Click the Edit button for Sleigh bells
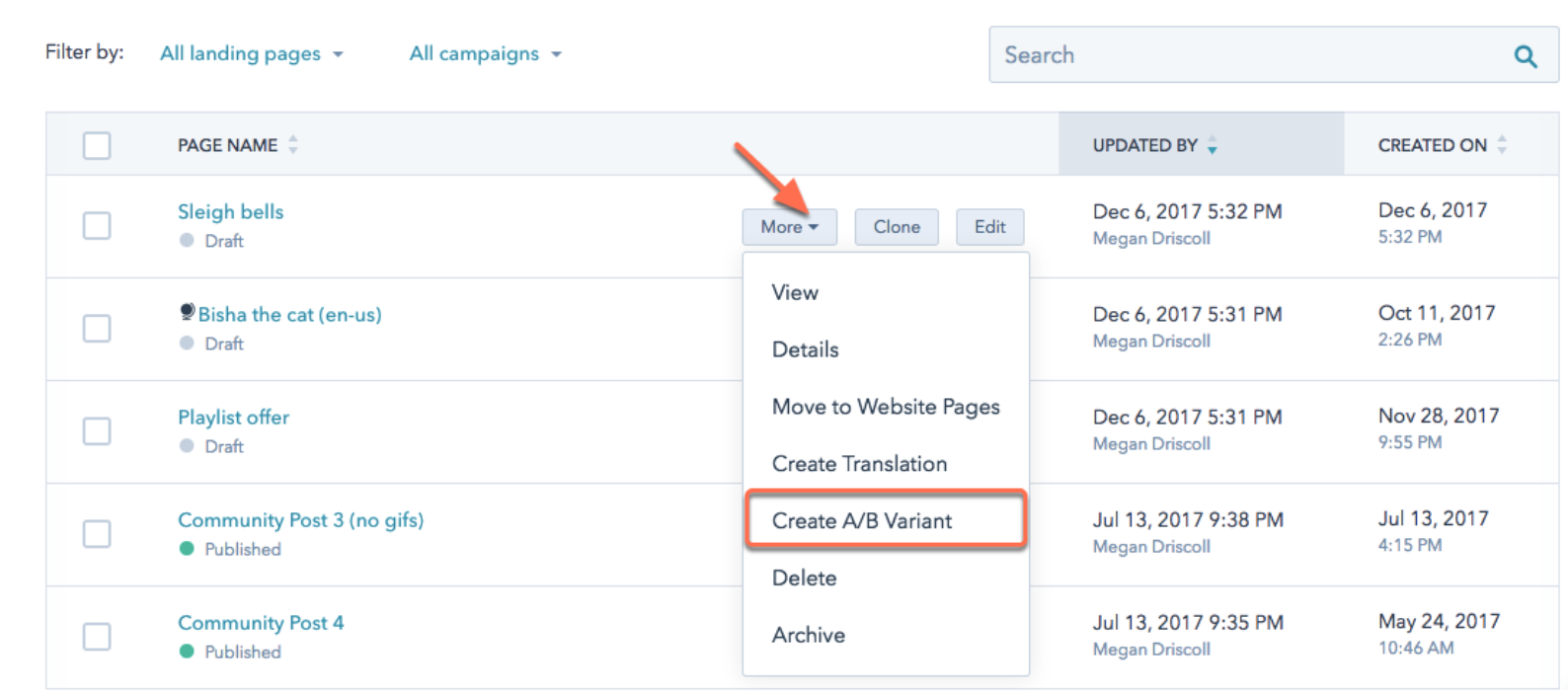 coord(989,227)
